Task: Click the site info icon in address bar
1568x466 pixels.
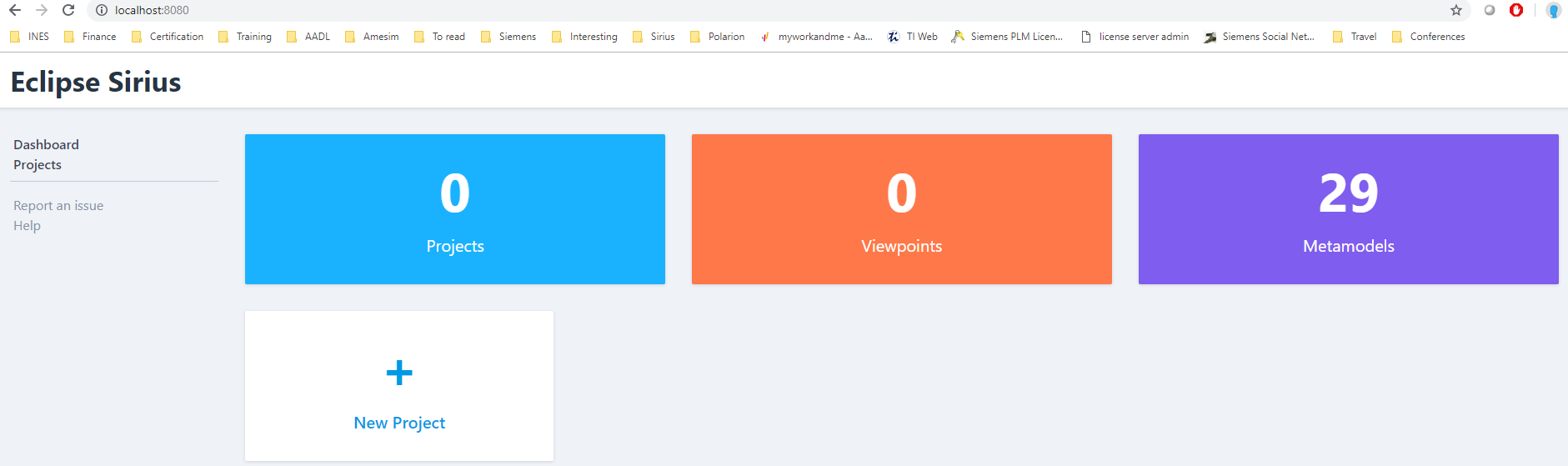Action: (x=102, y=10)
